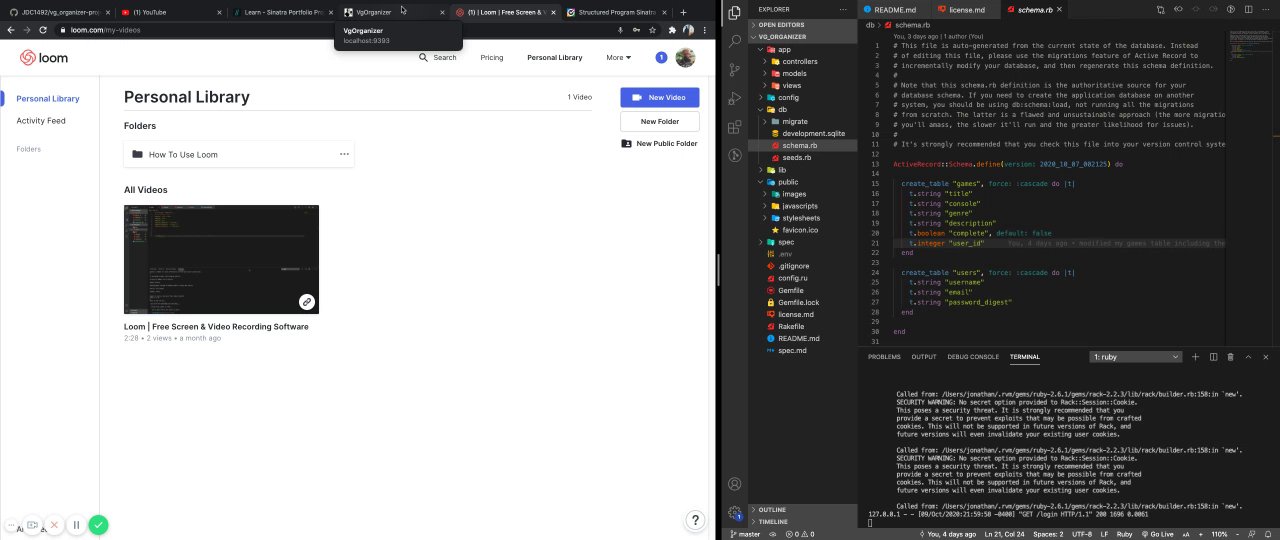
Task: Click New Video button
Action: tap(659, 97)
